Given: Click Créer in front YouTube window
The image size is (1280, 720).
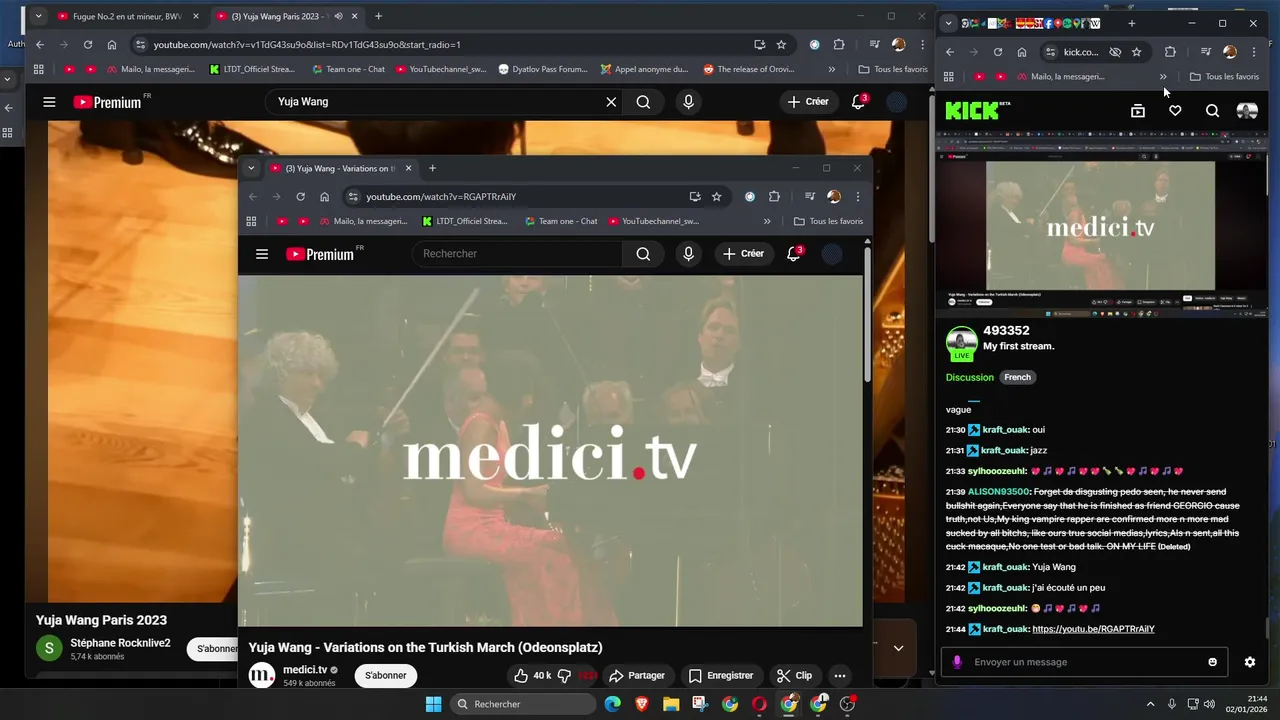Looking at the screenshot, I should 743,254.
